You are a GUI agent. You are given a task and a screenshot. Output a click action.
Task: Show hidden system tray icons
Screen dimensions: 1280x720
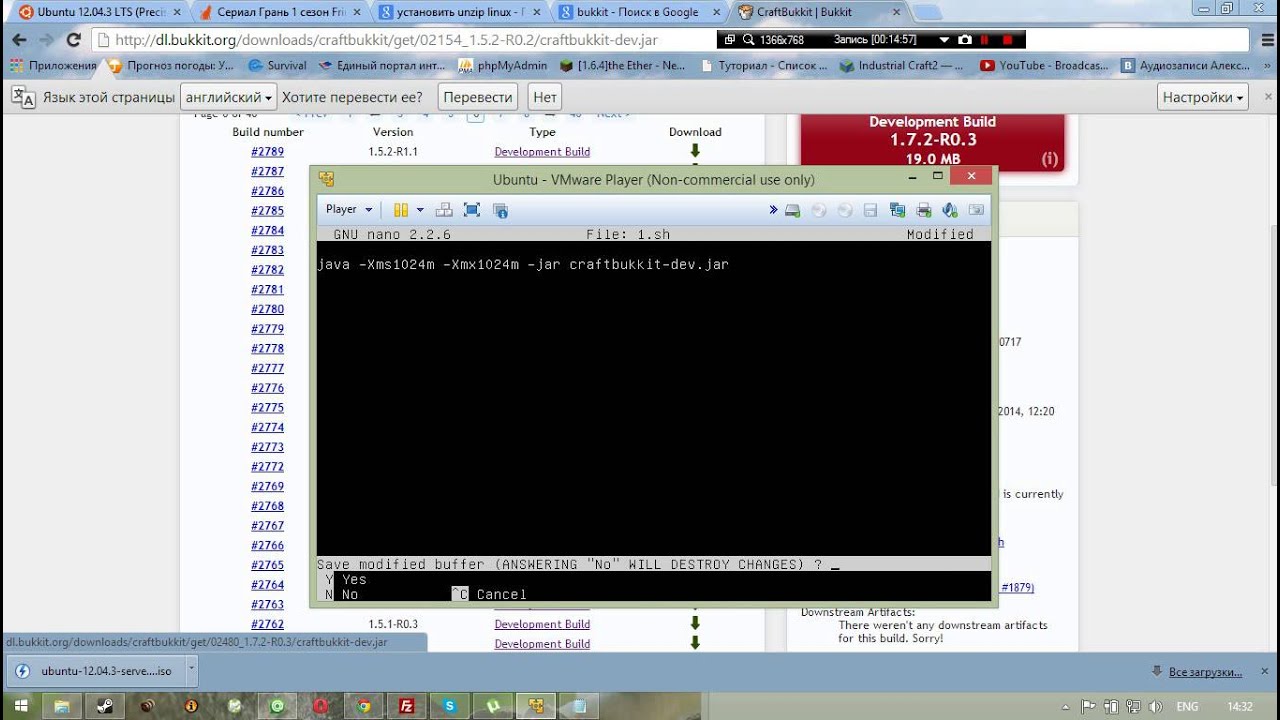coord(1067,706)
